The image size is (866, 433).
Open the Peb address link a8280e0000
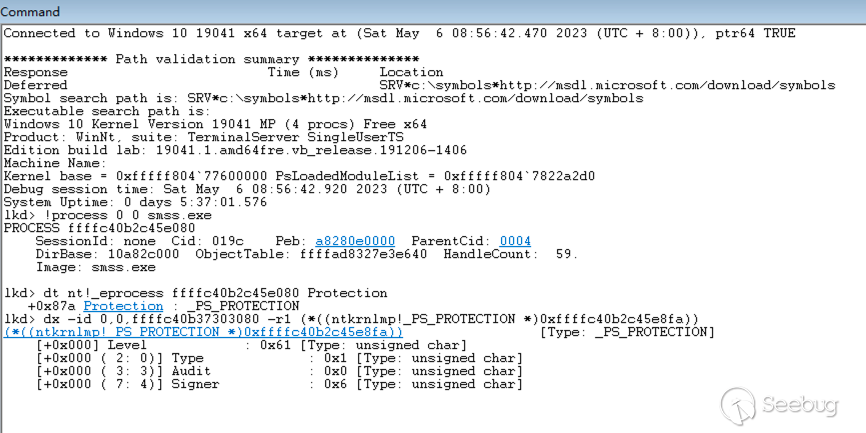pos(355,242)
